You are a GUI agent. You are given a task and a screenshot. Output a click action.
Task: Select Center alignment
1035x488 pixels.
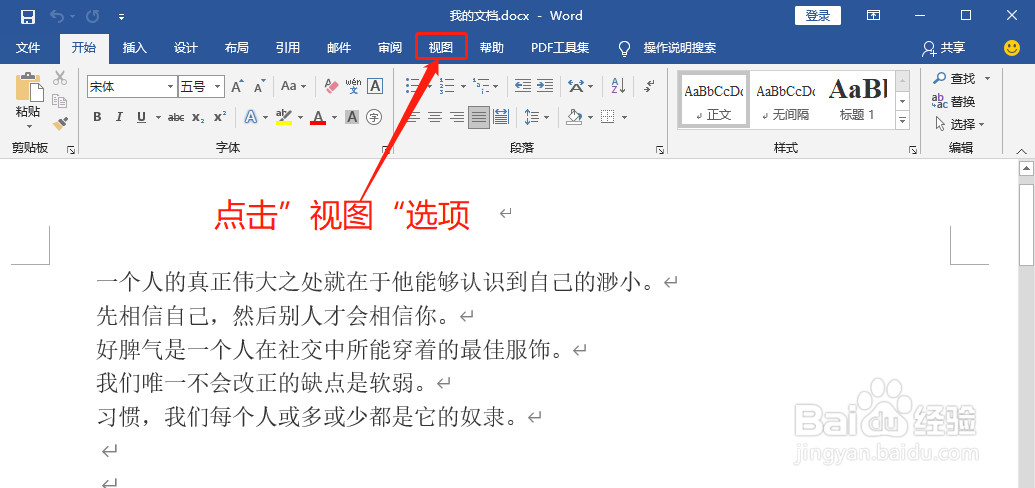(434, 117)
